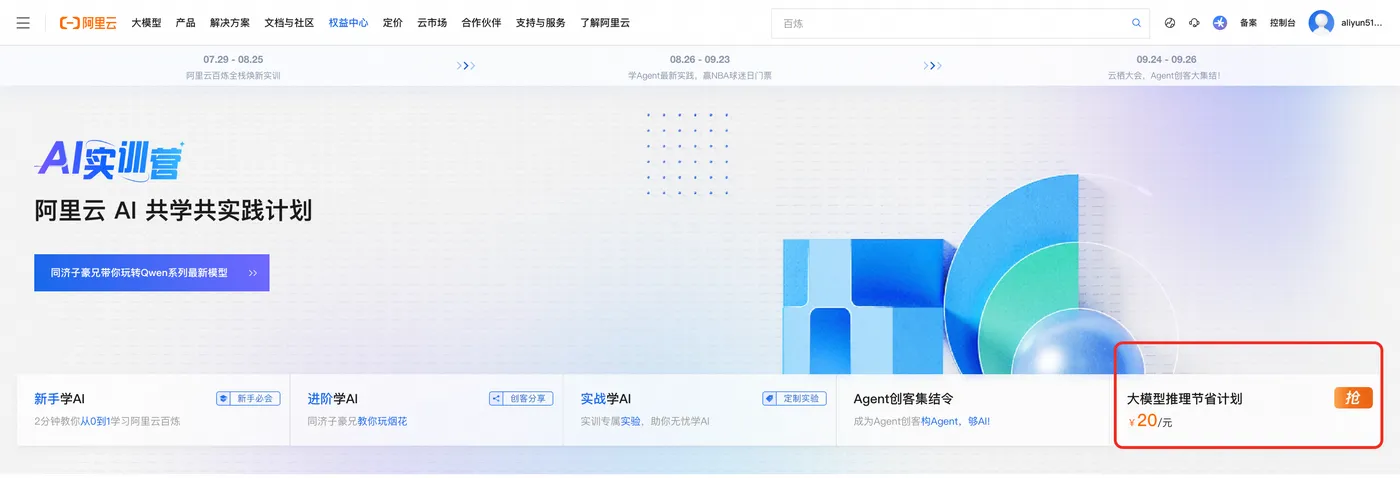Click 2分钟教你从0到1学习阿里云百炼 description
This screenshot has width=1400, height=478.
tap(107, 421)
